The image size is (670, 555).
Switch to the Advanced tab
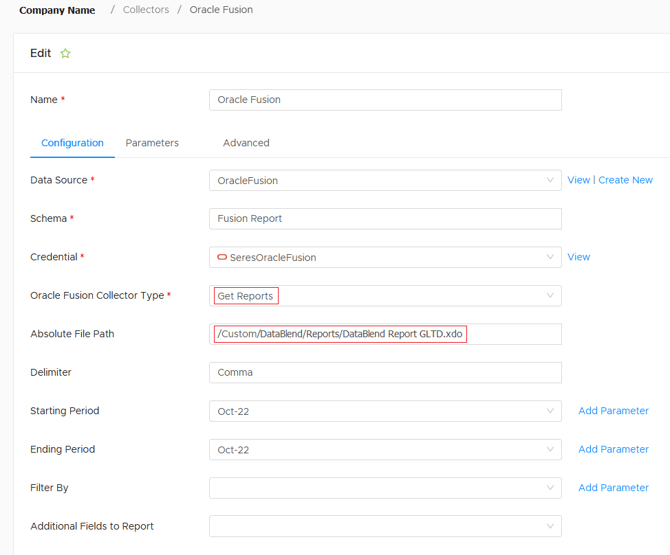[246, 143]
